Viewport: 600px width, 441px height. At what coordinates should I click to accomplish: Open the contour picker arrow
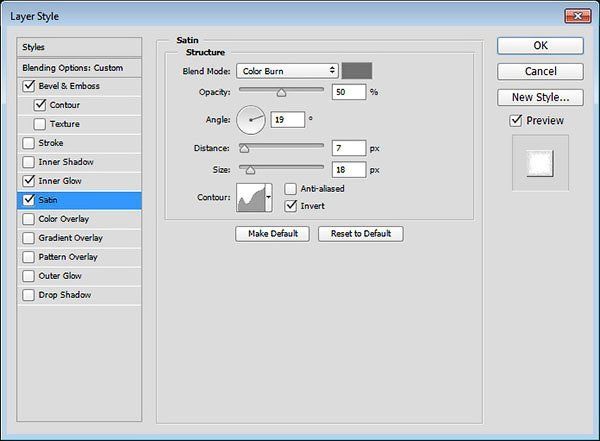pos(269,197)
